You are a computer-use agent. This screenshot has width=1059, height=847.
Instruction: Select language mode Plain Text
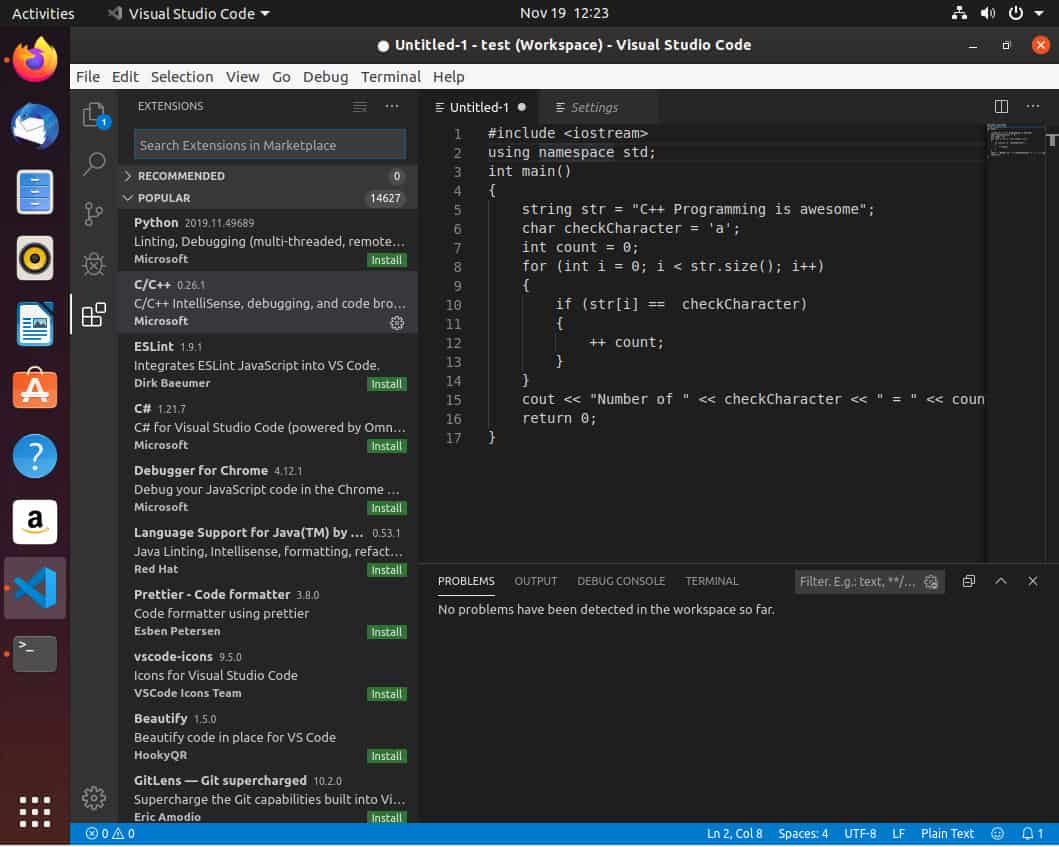pos(947,833)
